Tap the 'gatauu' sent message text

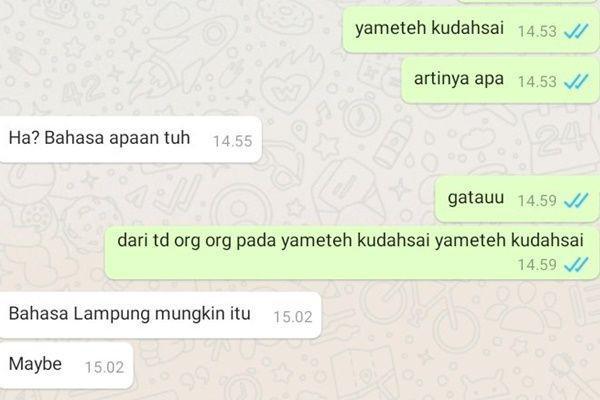coord(476,198)
